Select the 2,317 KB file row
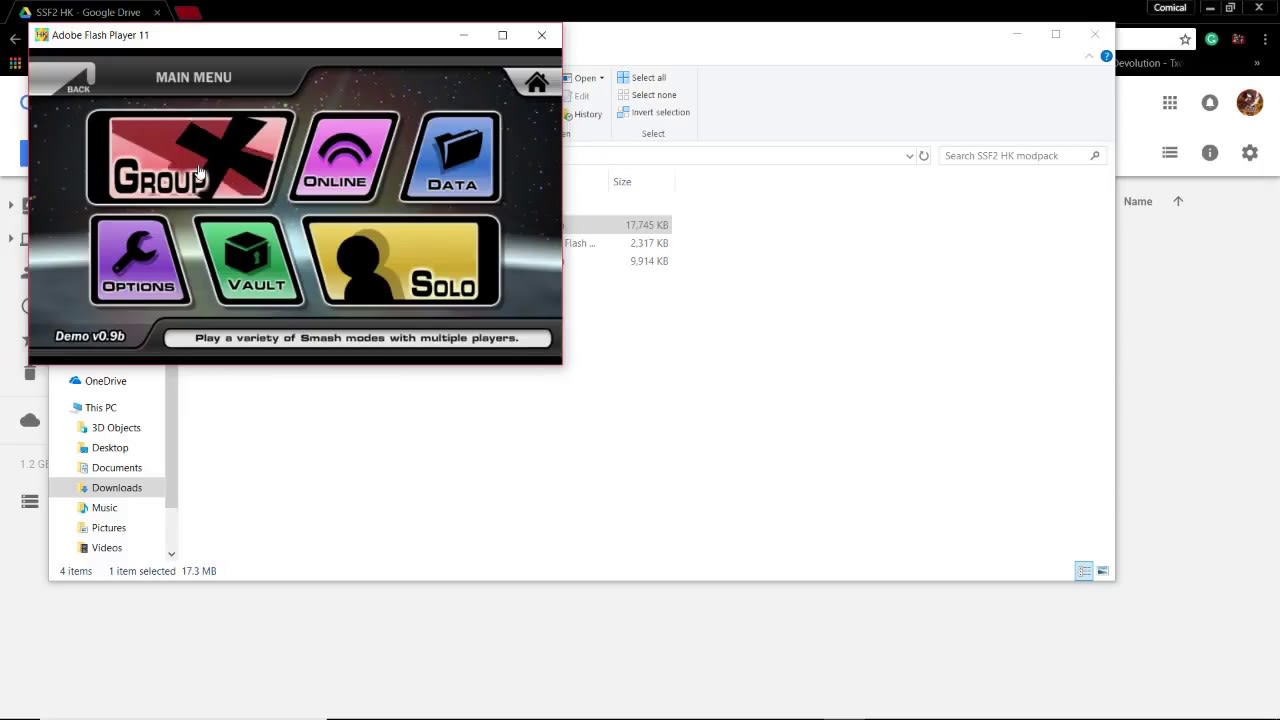 617,243
